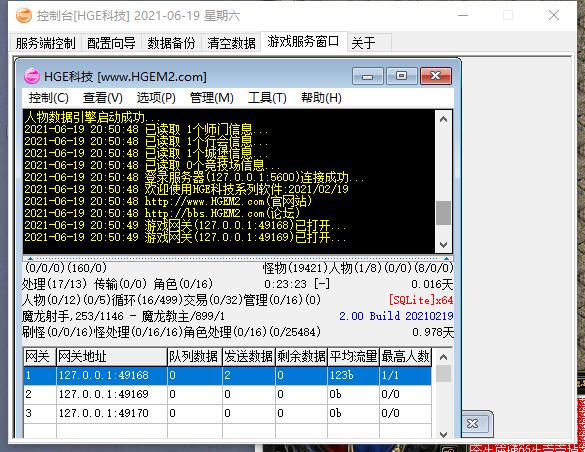Open the 查看(V) menu
The height and width of the screenshot is (452, 585).
[103, 98]
